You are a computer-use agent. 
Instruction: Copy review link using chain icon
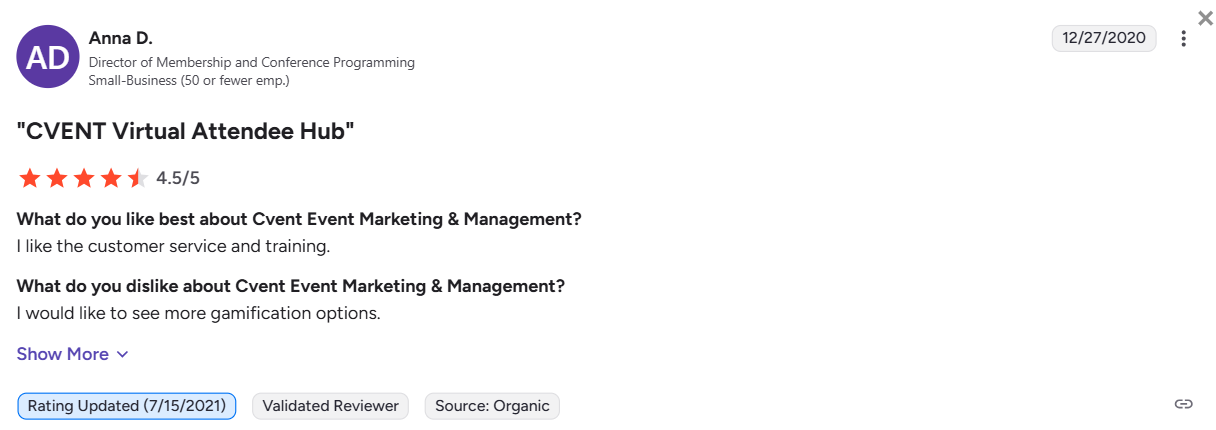point(1184,404)
